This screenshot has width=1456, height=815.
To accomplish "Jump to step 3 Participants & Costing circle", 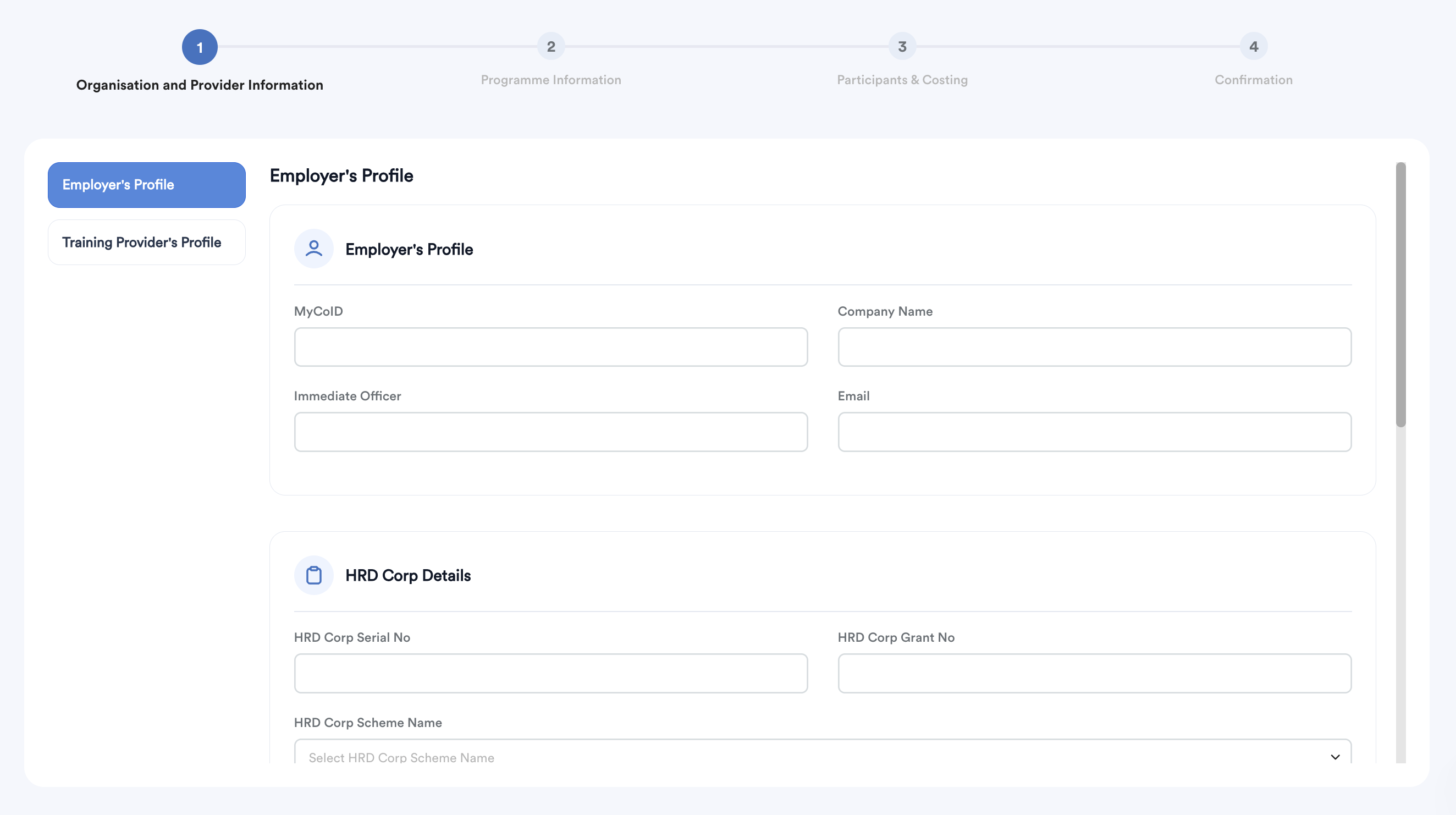I will click(x=902, y=47).
